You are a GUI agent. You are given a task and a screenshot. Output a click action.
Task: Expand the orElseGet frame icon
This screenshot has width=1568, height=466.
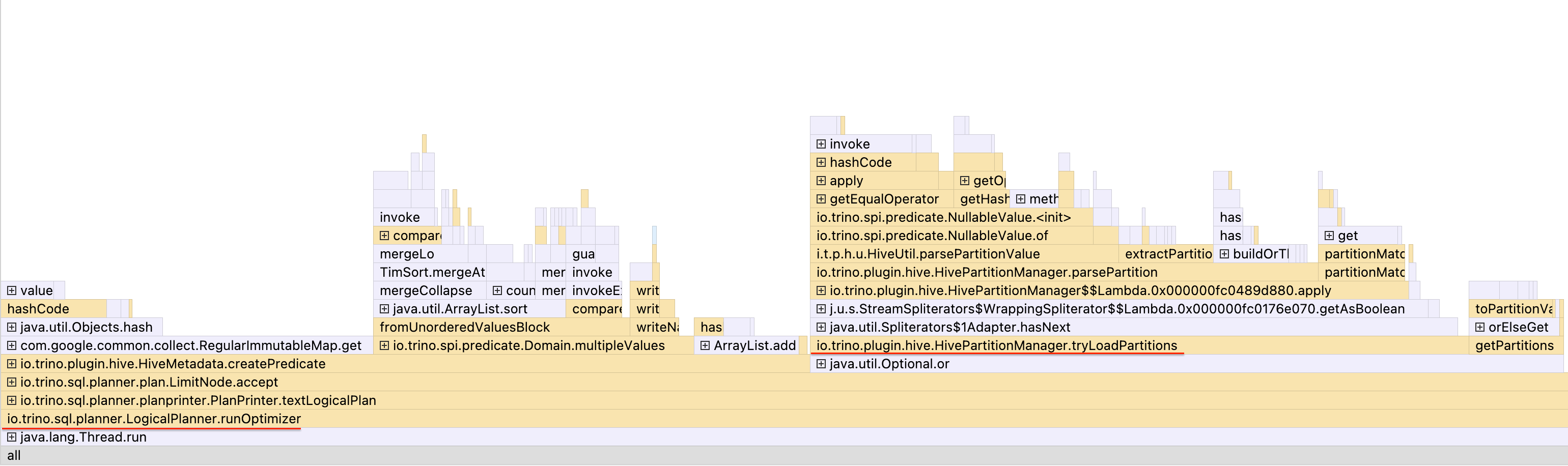1480,327
